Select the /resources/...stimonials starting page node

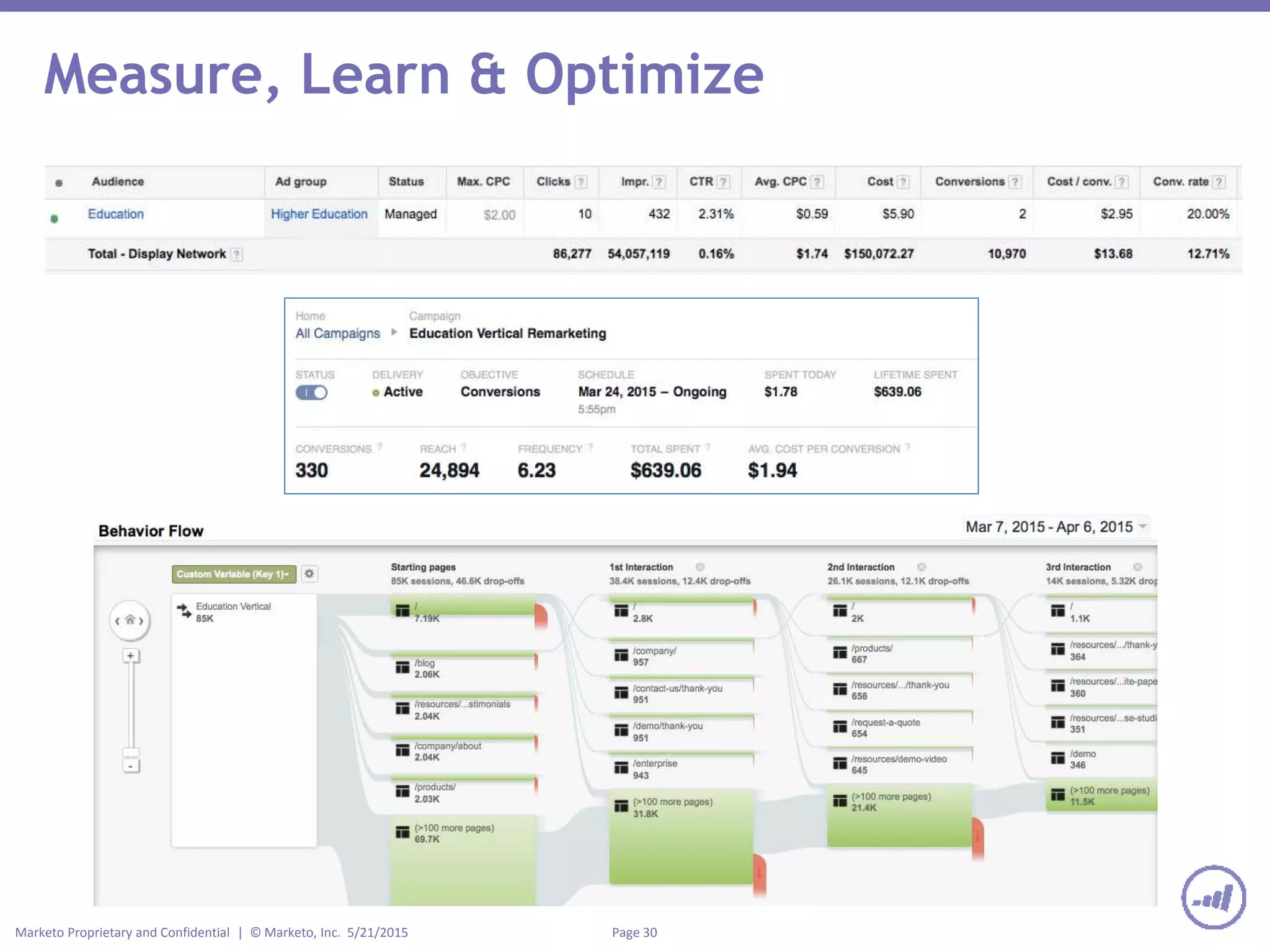(x=463, y=707)
